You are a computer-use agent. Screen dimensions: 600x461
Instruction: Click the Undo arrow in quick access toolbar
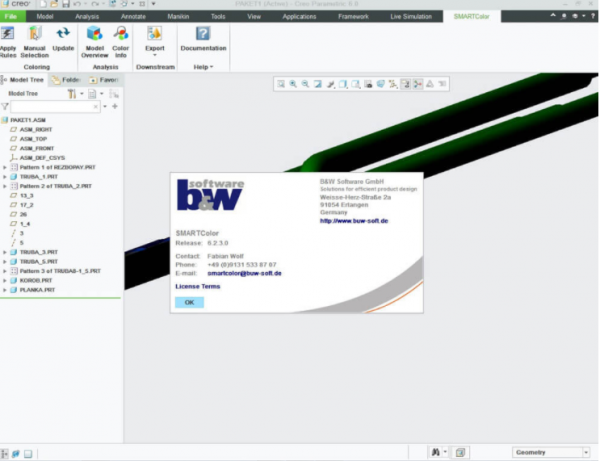[77, 4]
